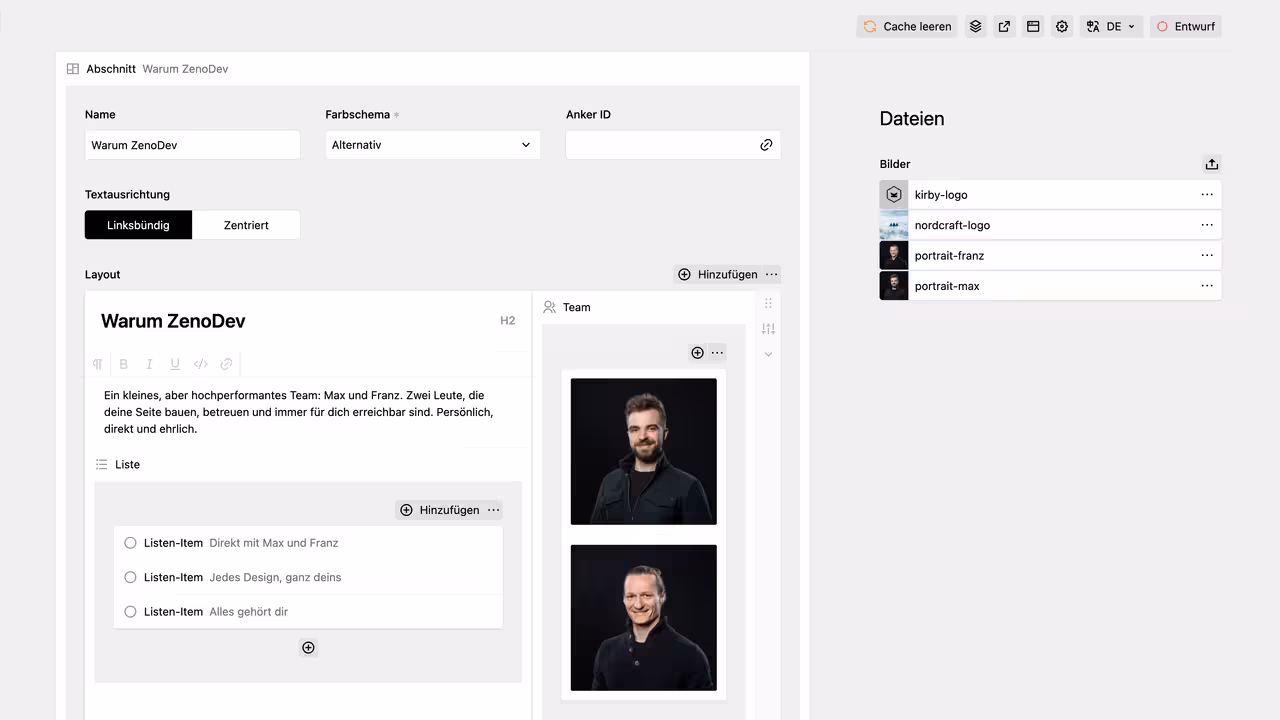Click the preview window icon in top bar
1280x720 pixels.
[x=1033, y=27]
